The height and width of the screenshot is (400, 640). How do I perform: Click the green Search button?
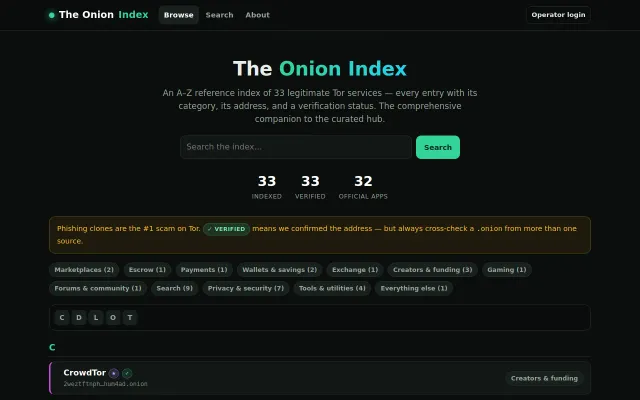[438, 147]
